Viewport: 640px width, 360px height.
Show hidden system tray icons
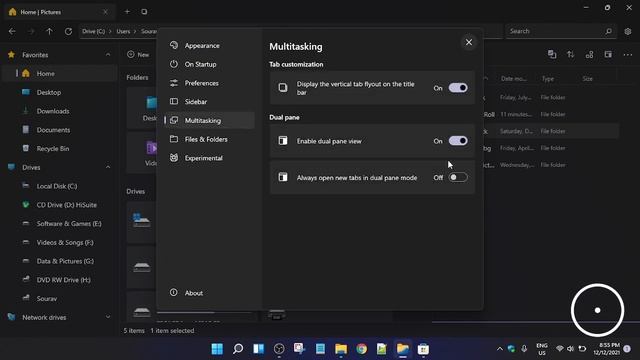[x=500, y=349]
